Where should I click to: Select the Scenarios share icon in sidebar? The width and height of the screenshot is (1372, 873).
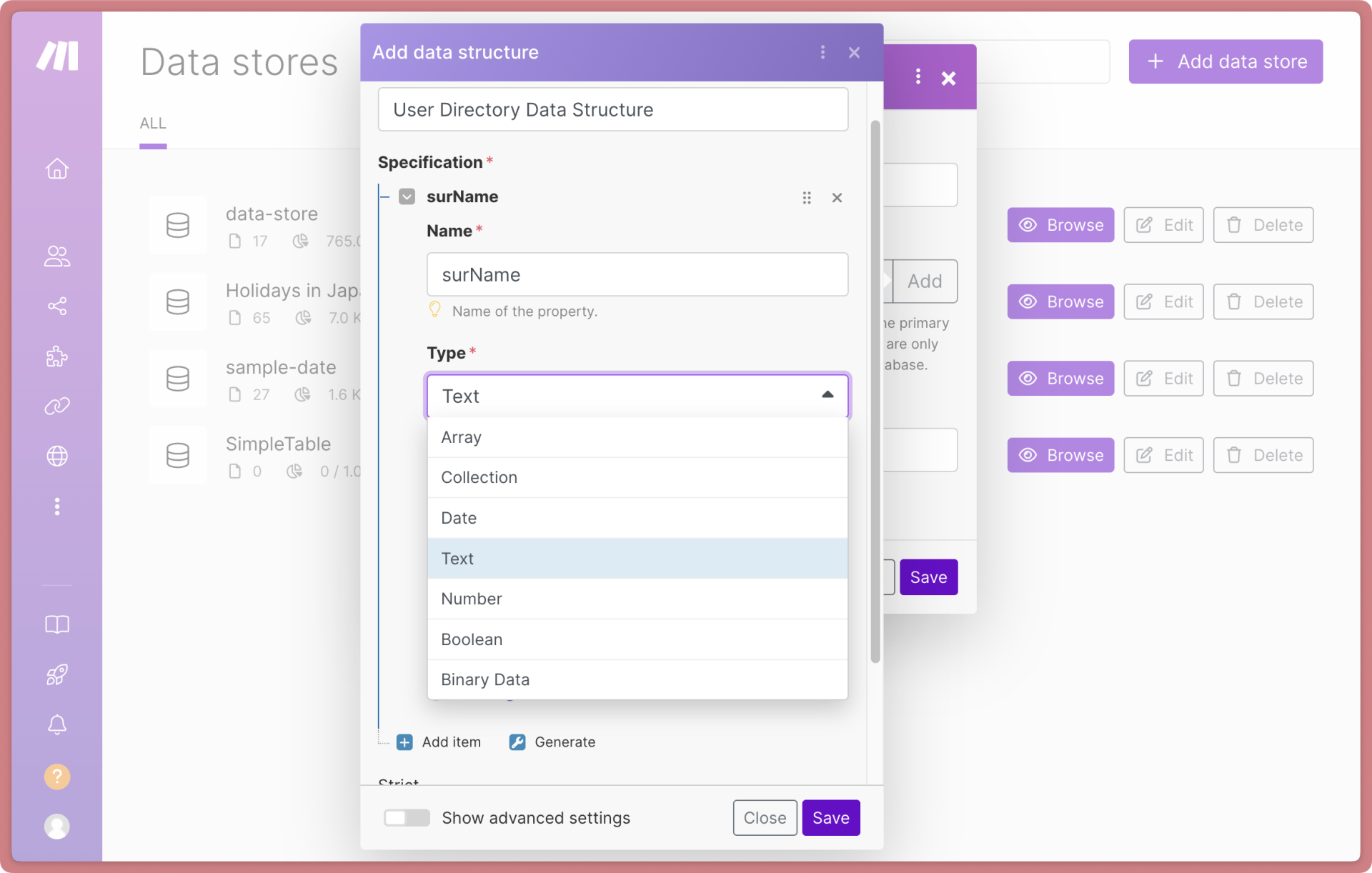click(x=56, y=306)
